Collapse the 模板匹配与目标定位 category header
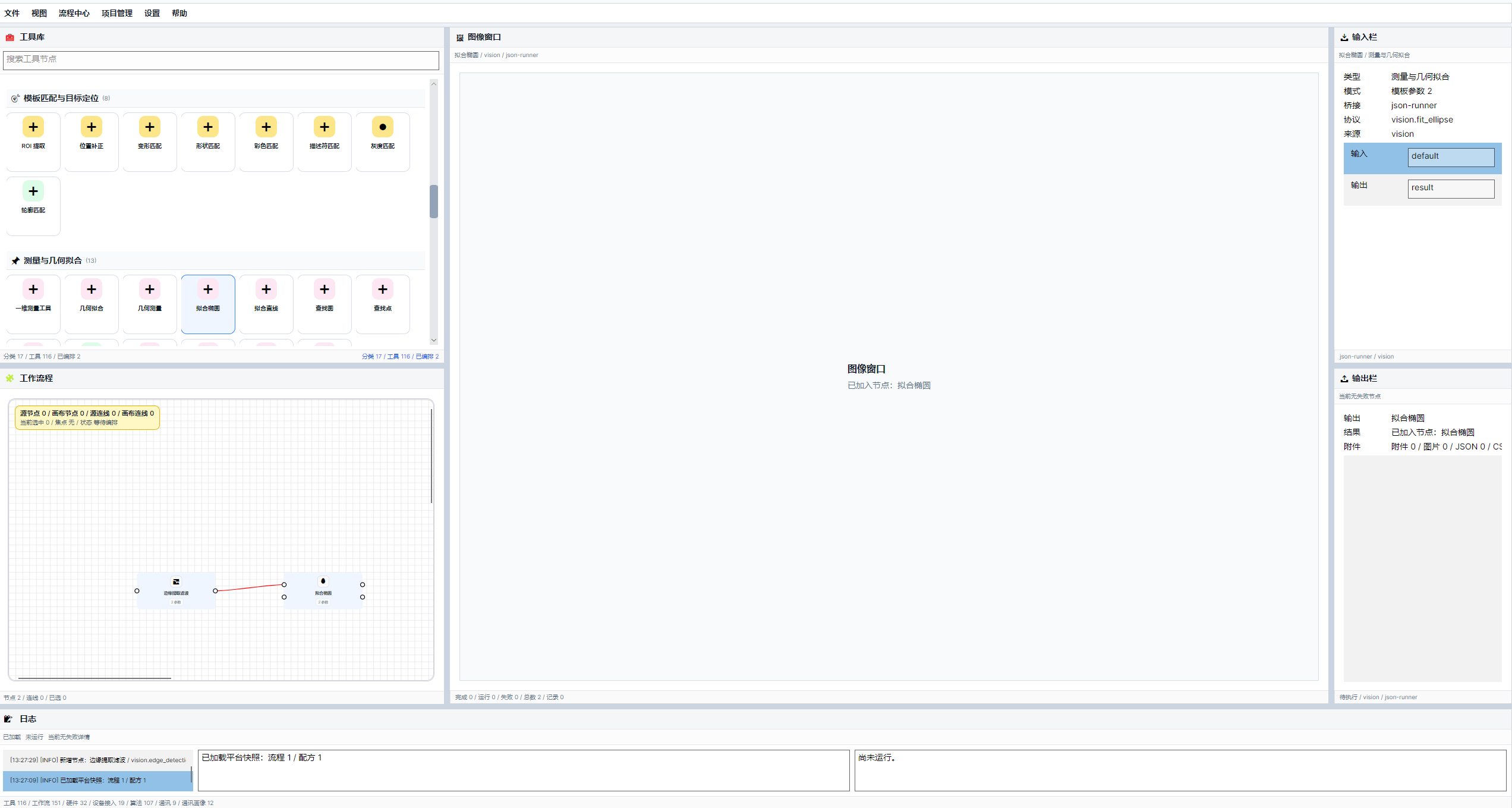1512x808 pixels. pyautogui.click(x=216, y=98)
